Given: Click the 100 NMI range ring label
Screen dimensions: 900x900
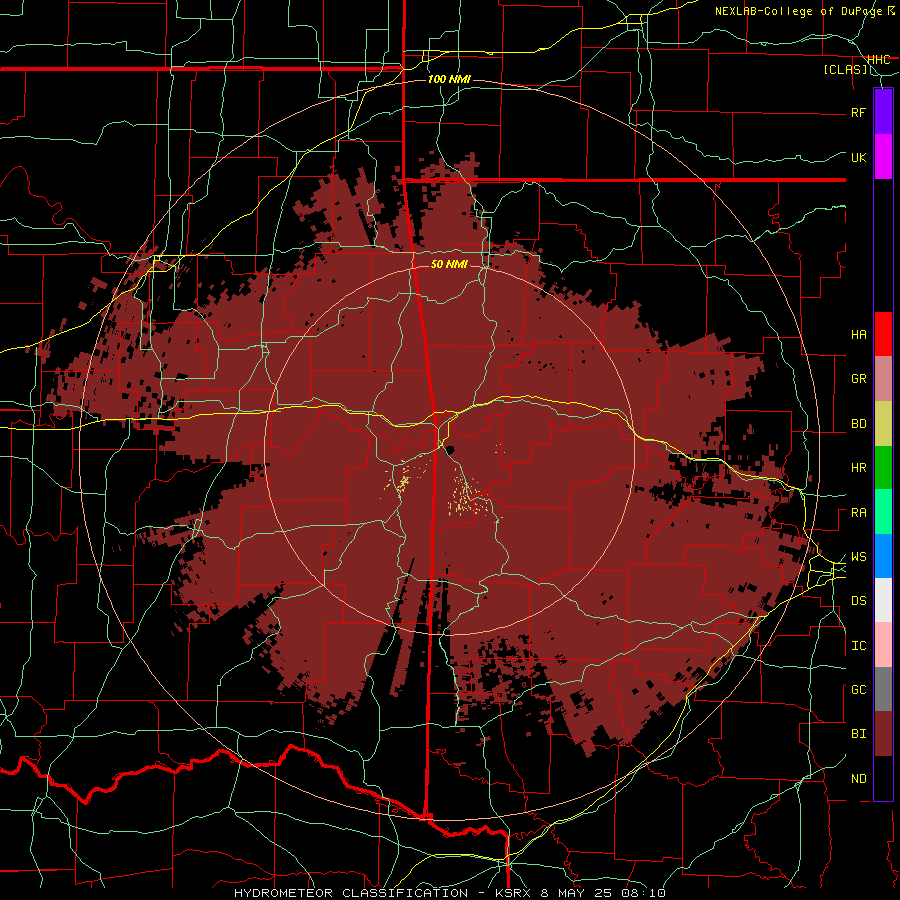Looking at the screenshot, I should click(449, 79).
